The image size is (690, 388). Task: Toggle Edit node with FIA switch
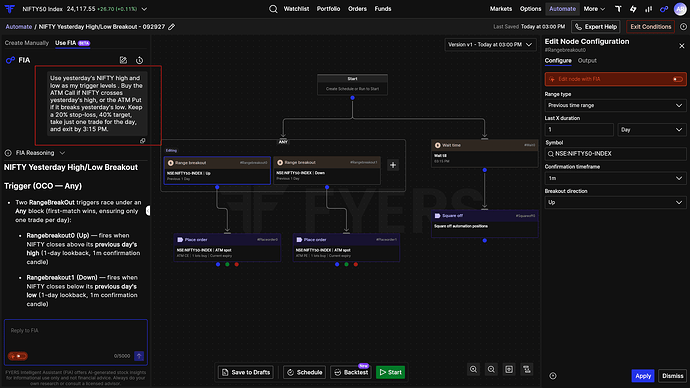[677, 79]
